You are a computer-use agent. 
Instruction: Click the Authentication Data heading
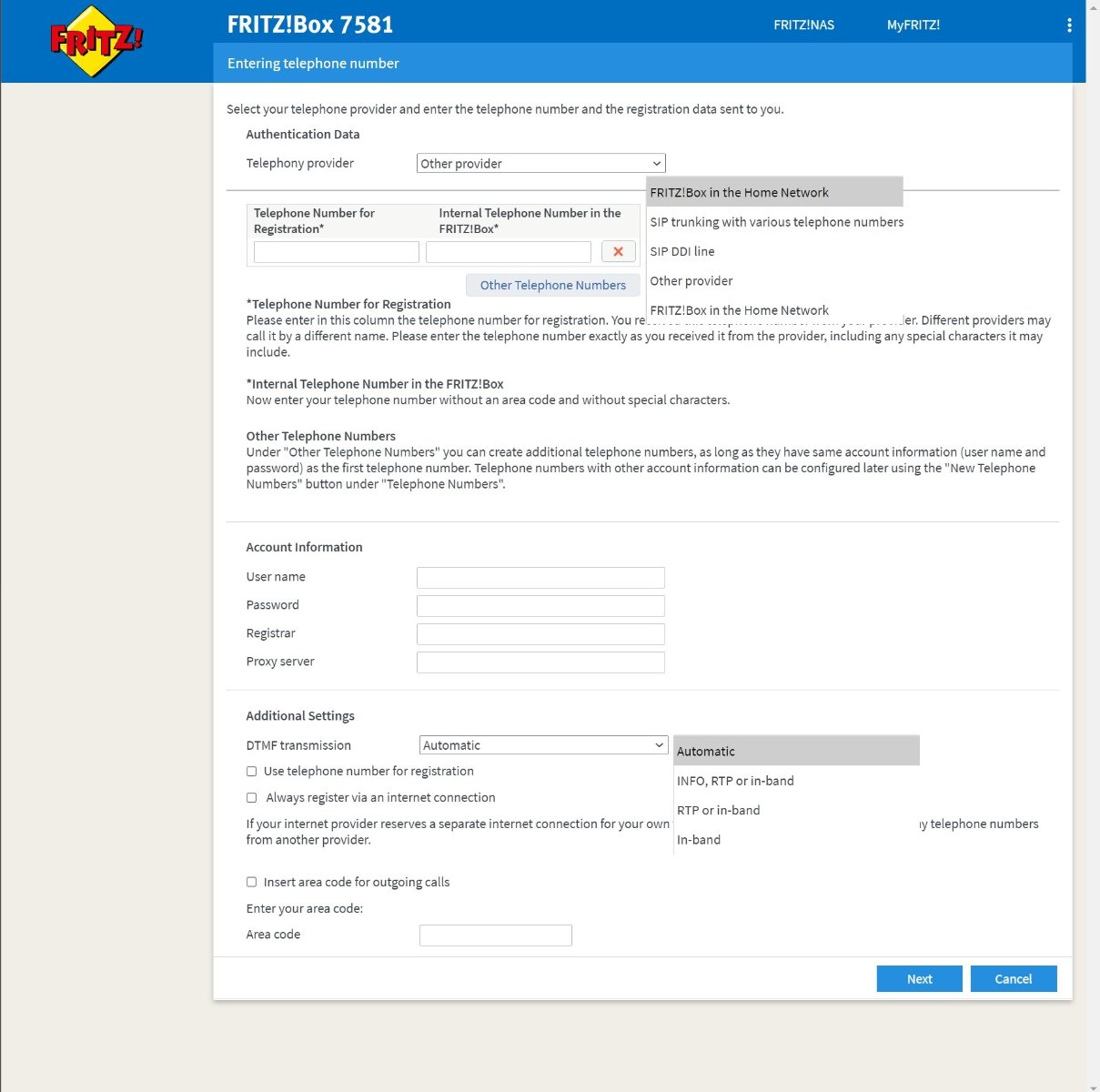pos(303,135)
